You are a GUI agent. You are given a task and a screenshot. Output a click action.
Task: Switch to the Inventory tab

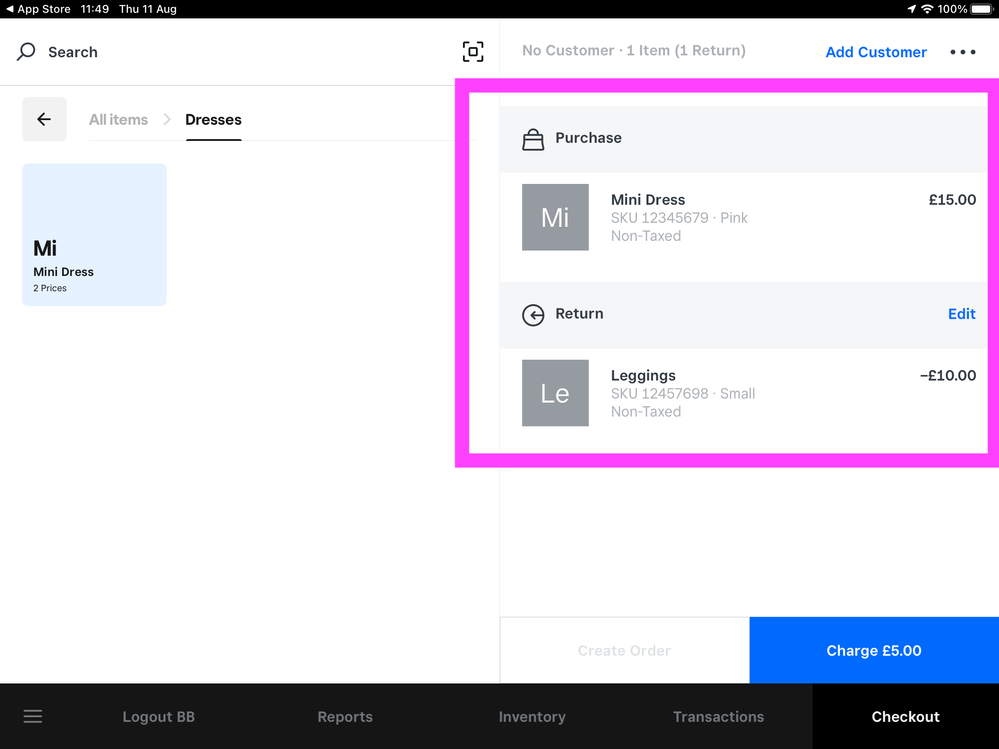click(x=532, y=717)
